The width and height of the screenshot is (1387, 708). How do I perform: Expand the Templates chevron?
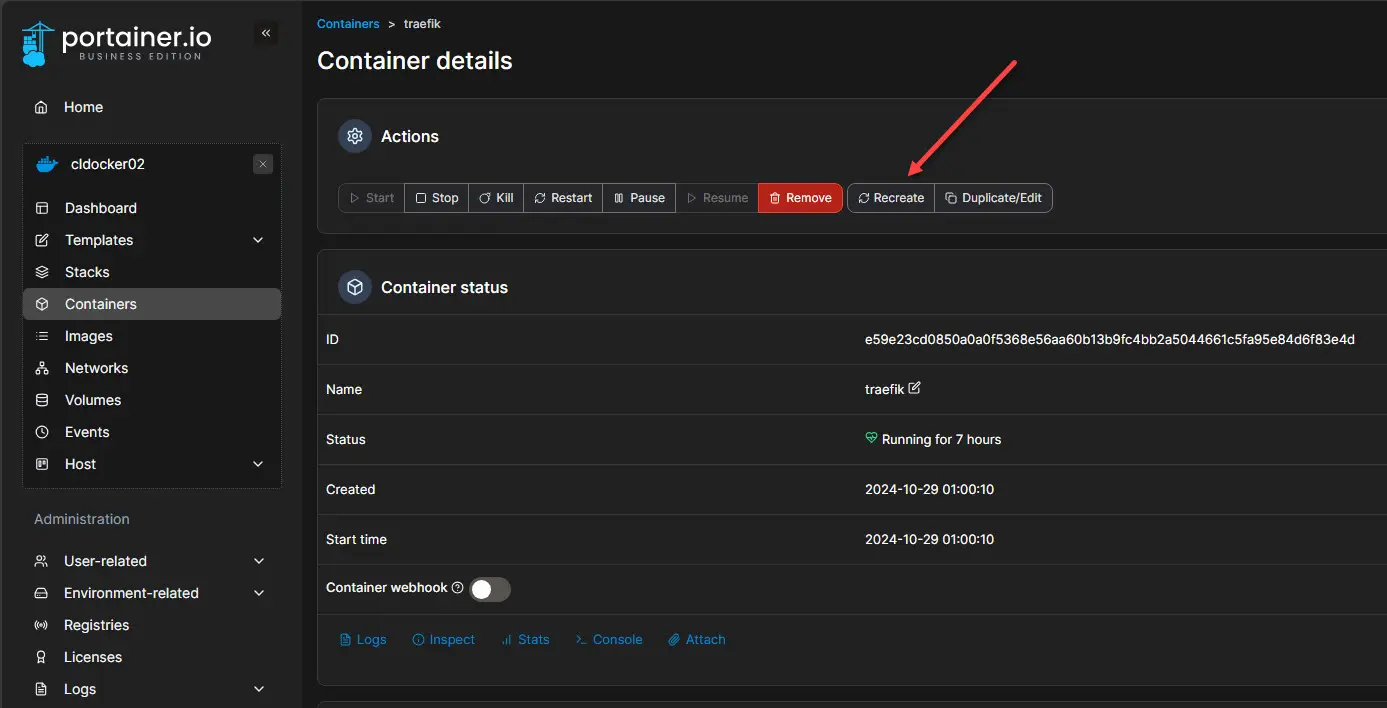point(258,240)
